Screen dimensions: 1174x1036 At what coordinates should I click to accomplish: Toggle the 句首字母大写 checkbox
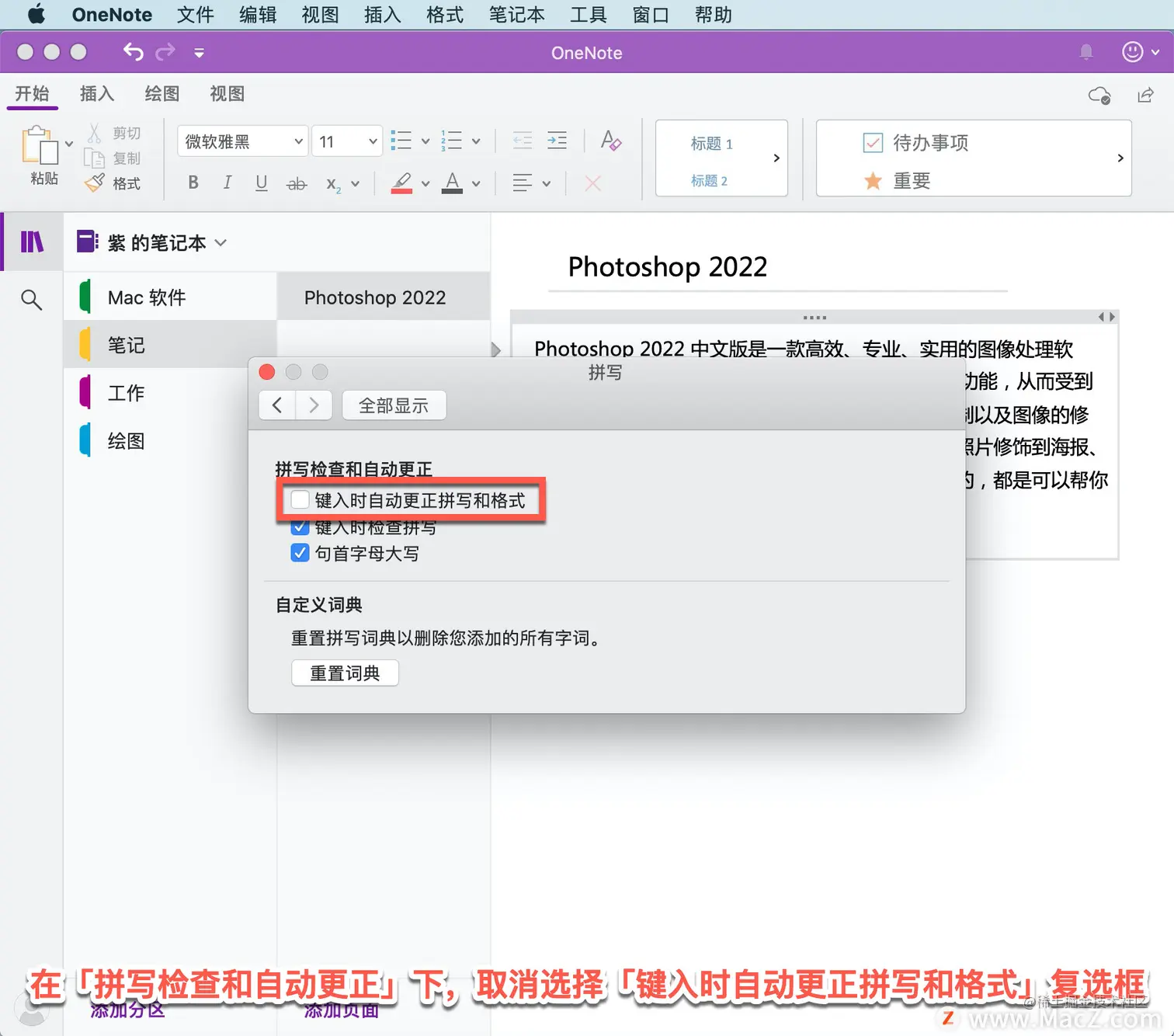point(300,553)
